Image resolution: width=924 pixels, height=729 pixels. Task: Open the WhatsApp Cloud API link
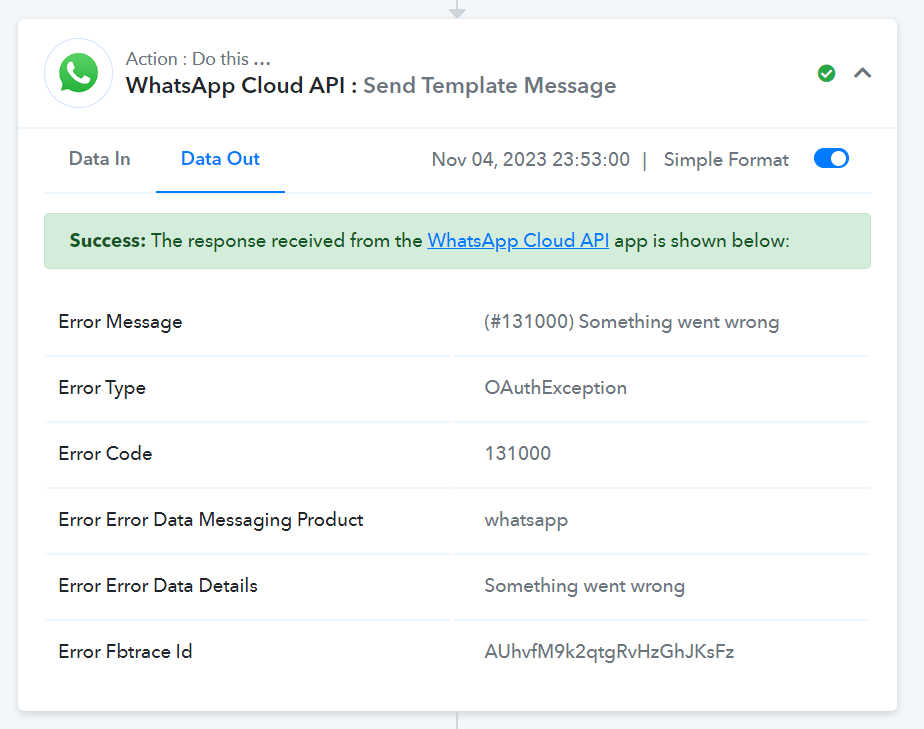click(518, 240)
